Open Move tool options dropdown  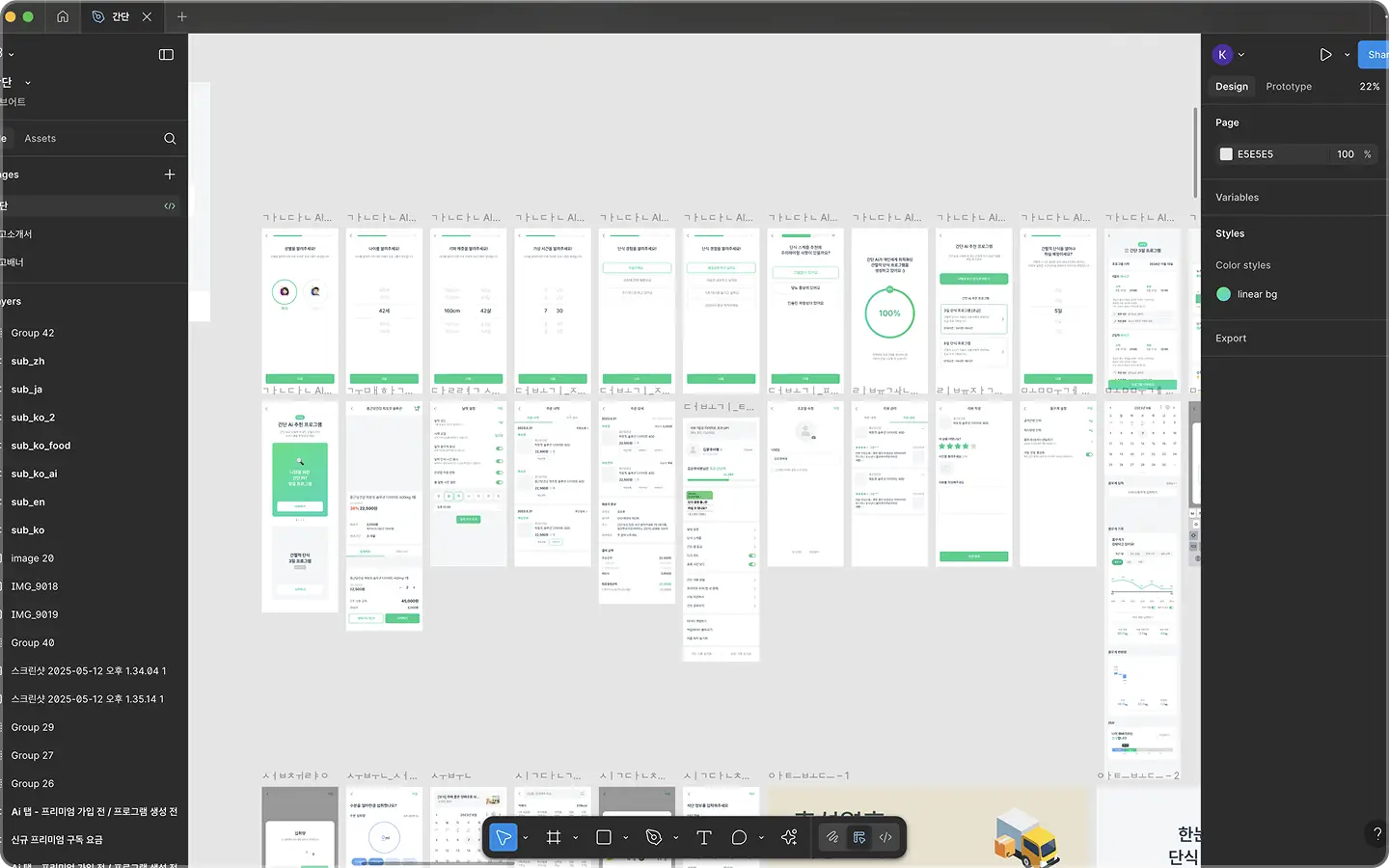[526, 838]
